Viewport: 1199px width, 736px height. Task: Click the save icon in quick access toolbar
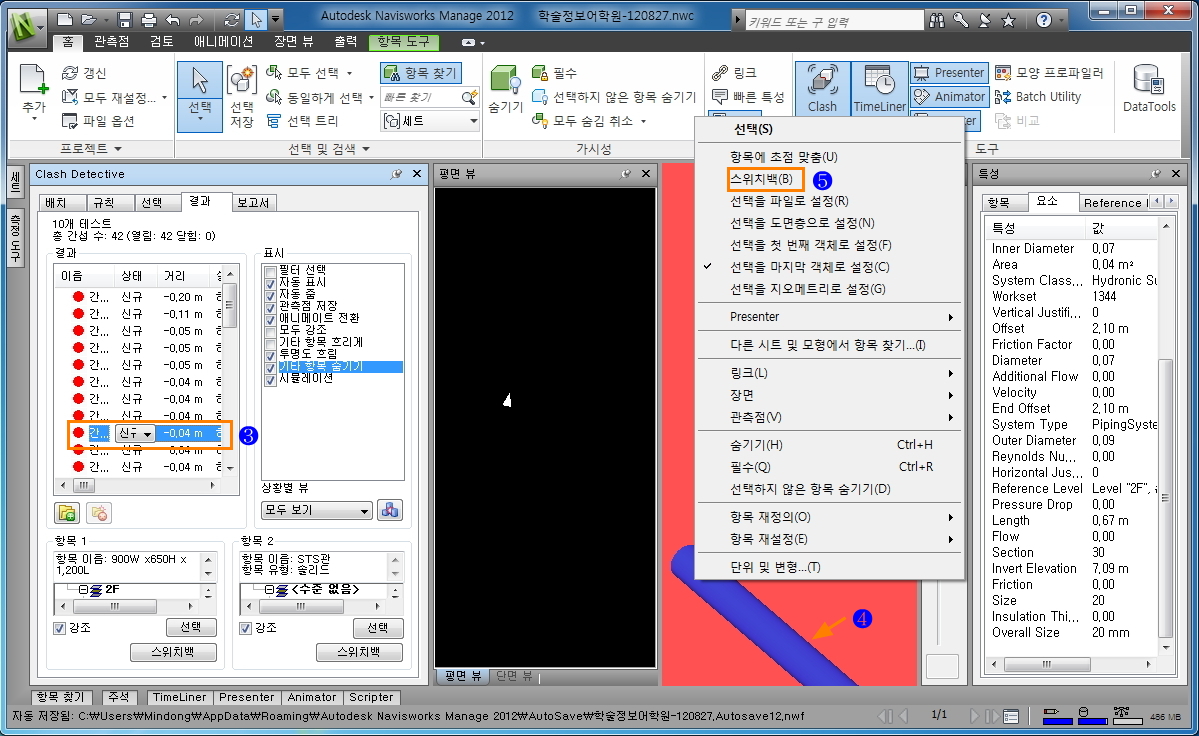click(x=125, y=19)
